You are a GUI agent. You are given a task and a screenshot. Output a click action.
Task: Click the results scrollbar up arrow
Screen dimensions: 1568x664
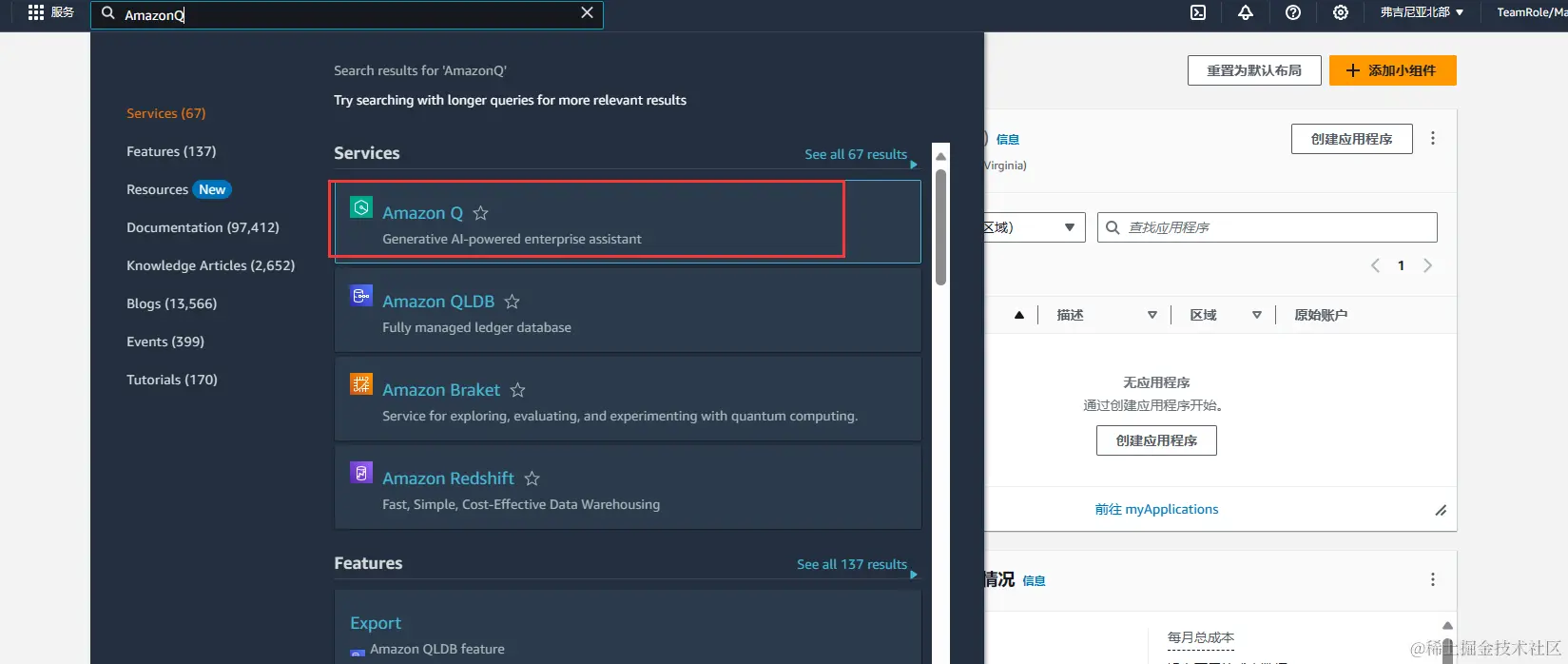point(940,156)
